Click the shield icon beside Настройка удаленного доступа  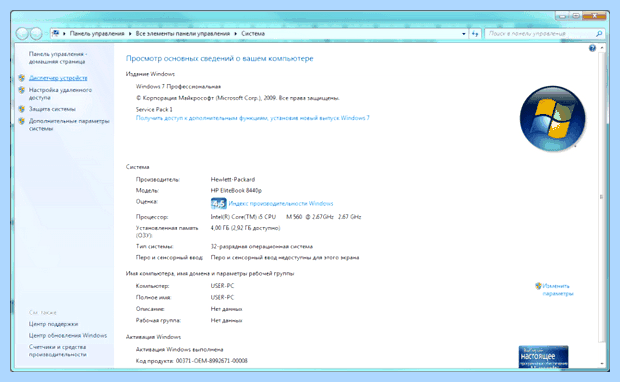pos(22,90)
